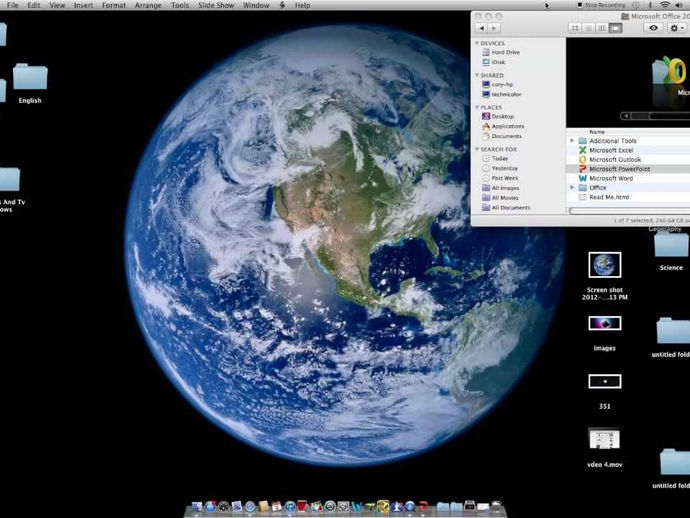The height and width of the screenshot is (518, 690).
Task: Click Finder forward arrow button
Action: pyautogui.click(x=494, y=28)
